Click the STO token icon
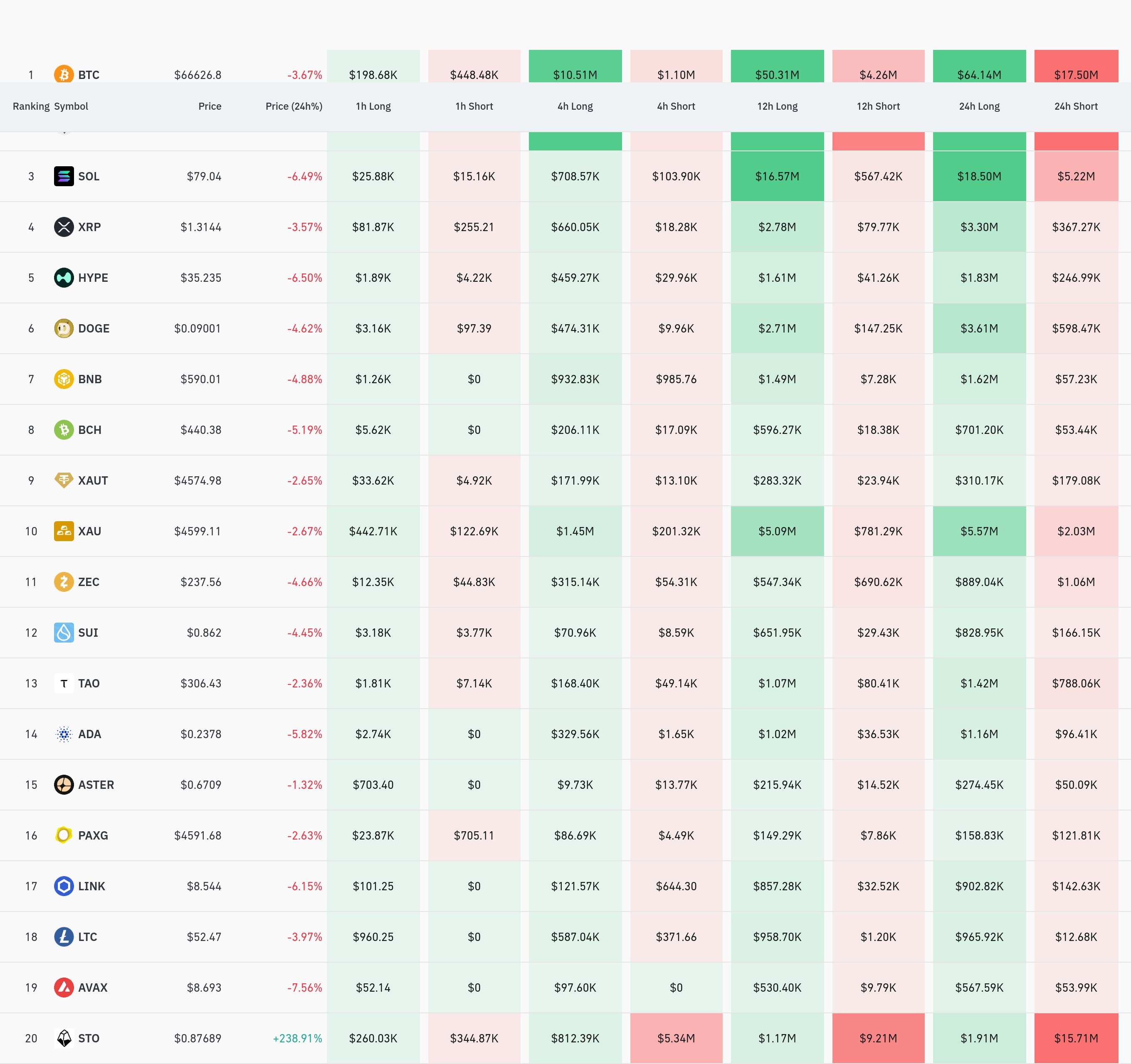The width and height of the screenshot is (1131, 1064). click(x=64, y=1038)
